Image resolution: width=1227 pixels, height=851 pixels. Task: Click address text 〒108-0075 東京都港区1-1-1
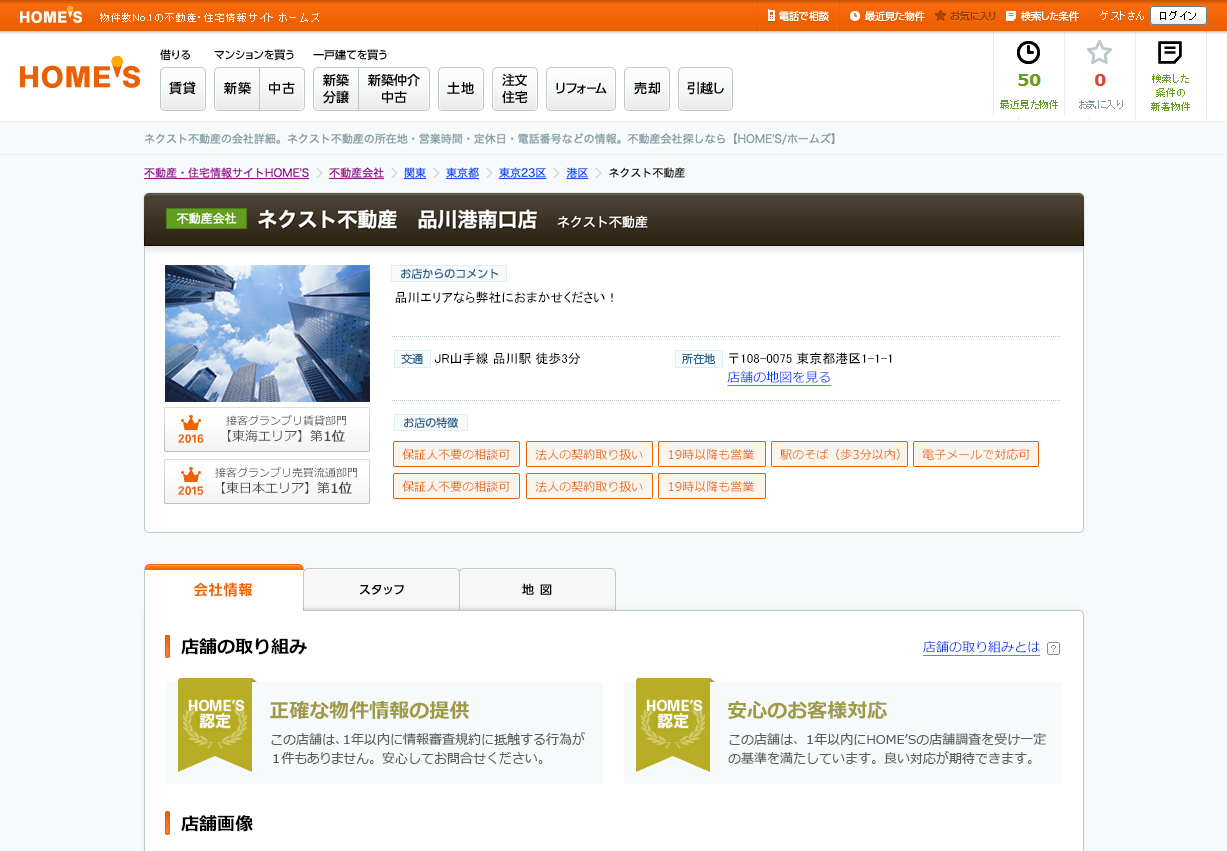[811, 358]
